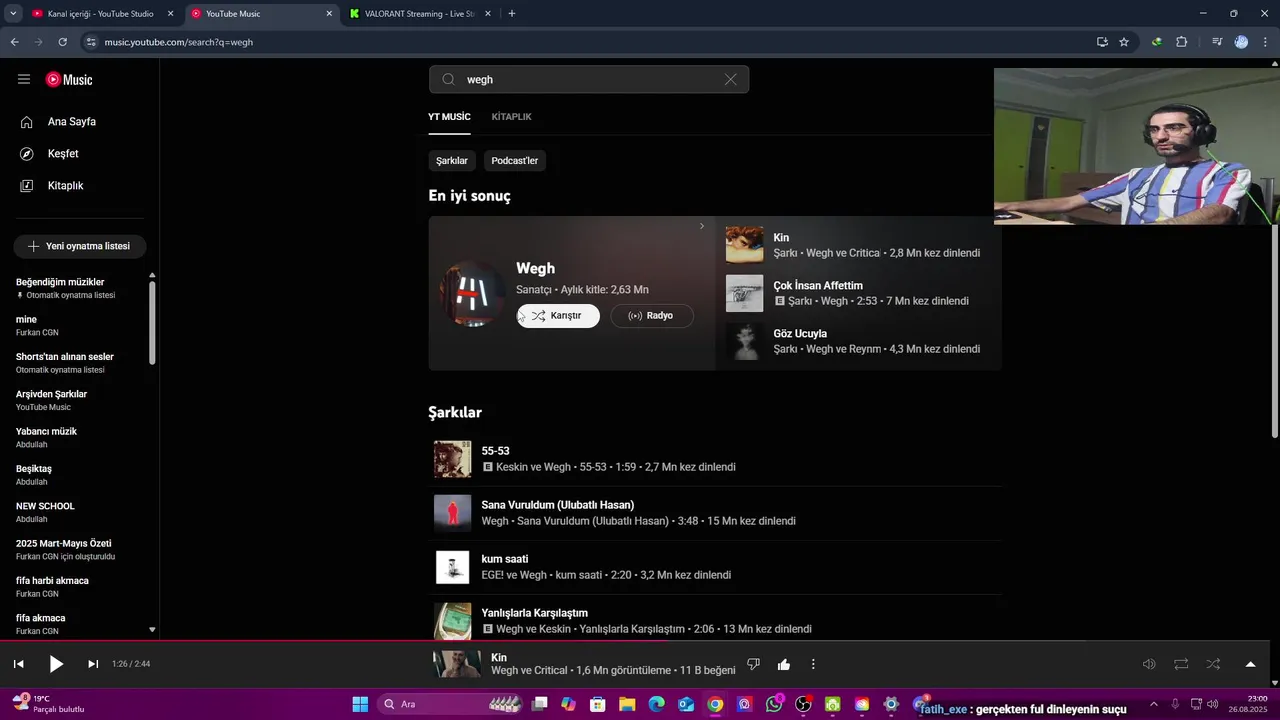Dislike the current song Kin

[x=754, y=664]
